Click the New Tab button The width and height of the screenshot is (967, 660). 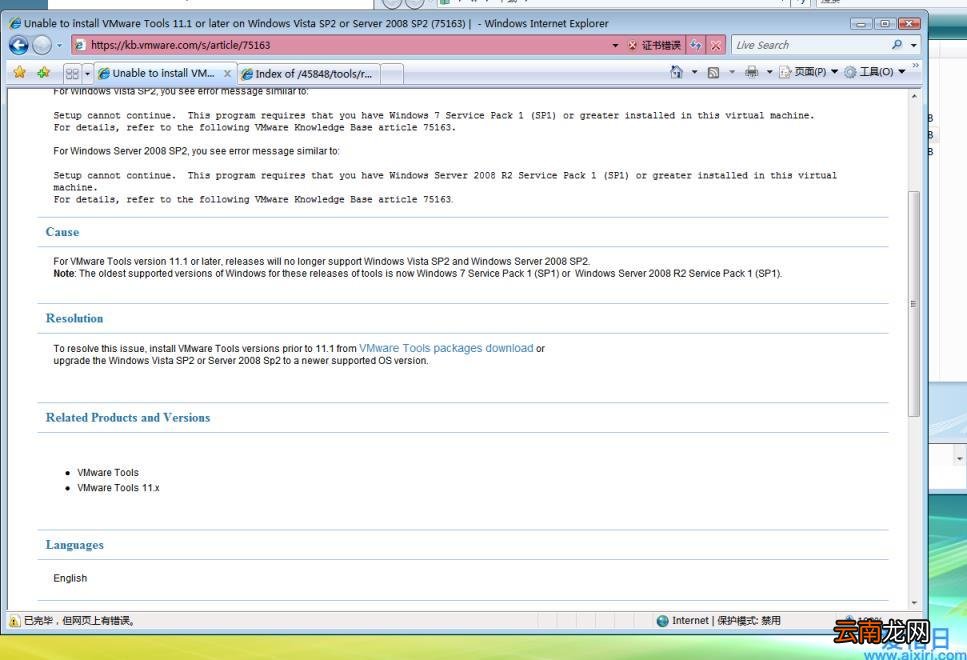tap(392, 74)
